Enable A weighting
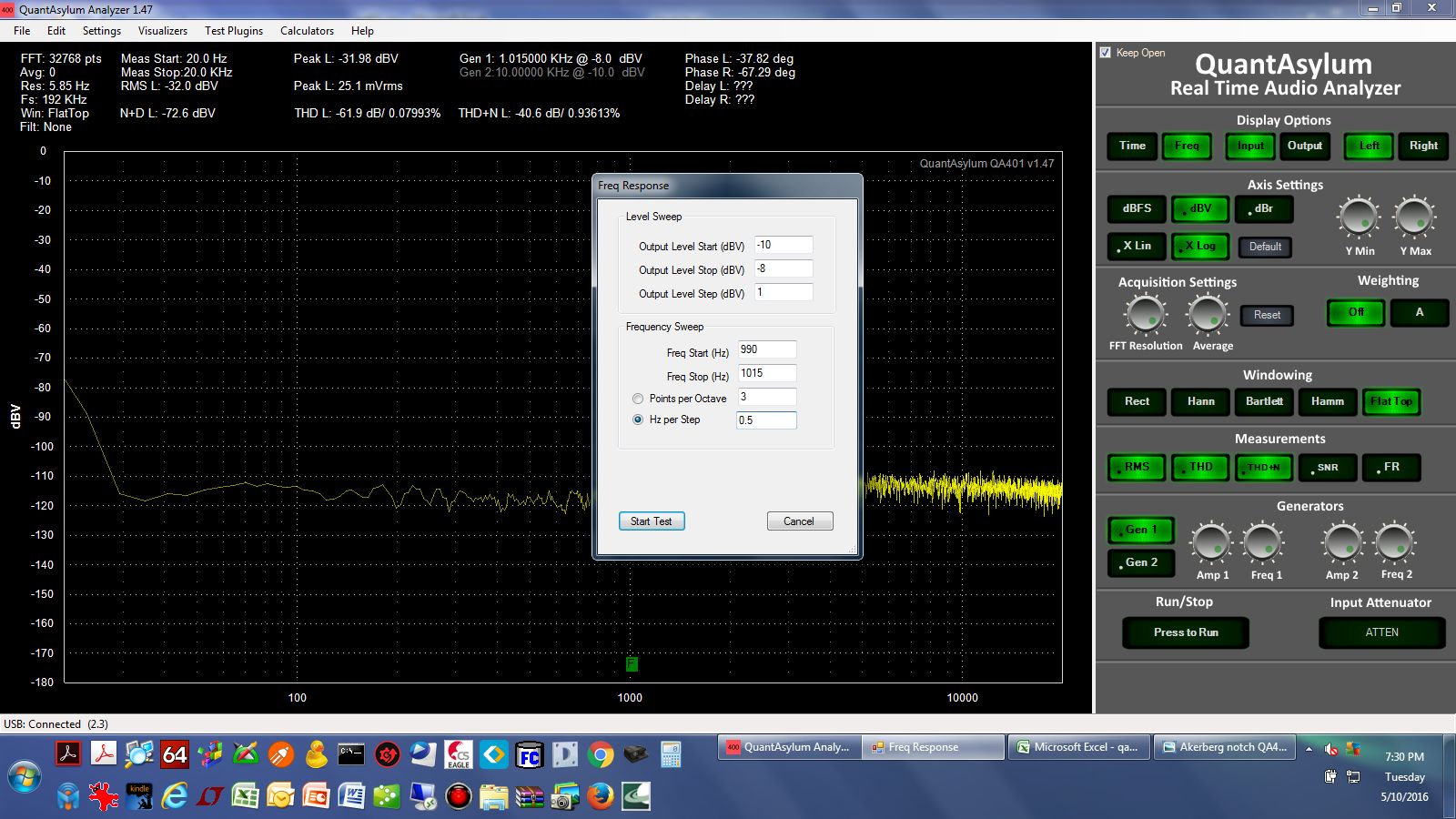Image resolution: width=1456 pixels, height=819 pixels. click(1419, 312)
